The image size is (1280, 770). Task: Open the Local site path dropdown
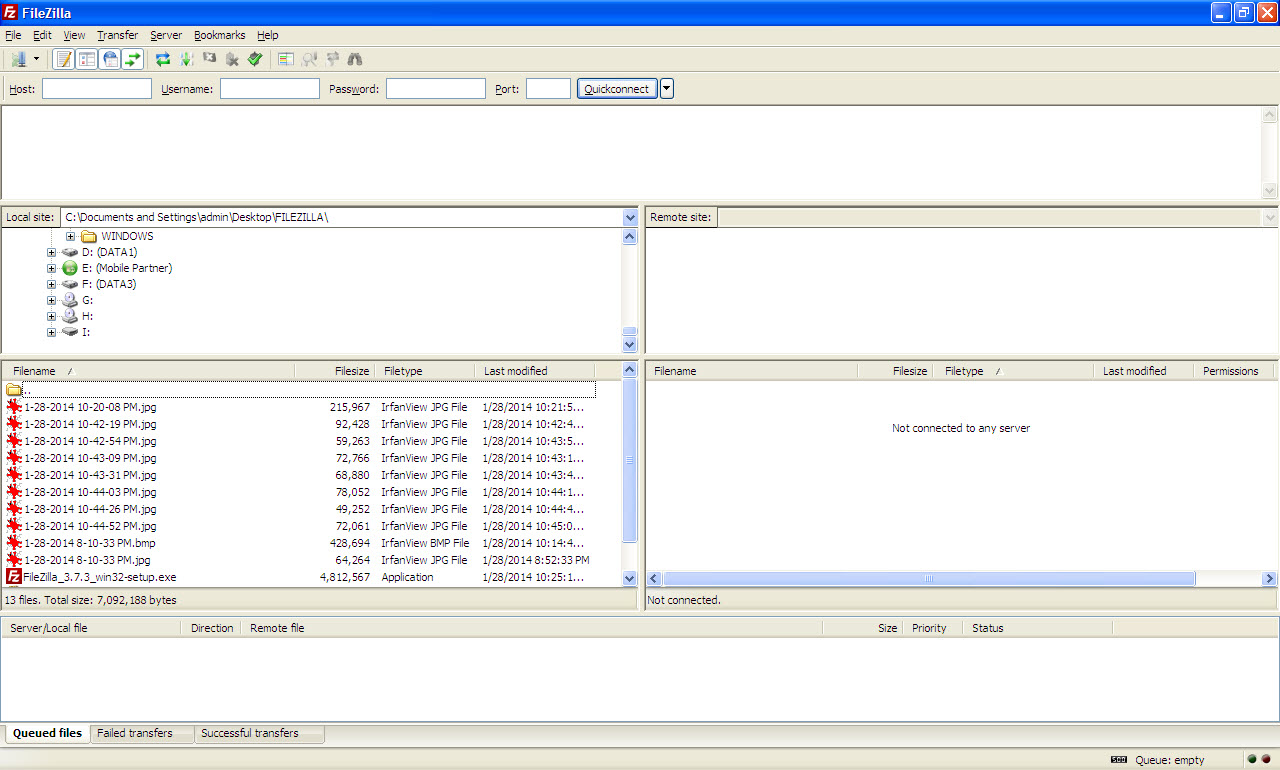pos(630,217)
